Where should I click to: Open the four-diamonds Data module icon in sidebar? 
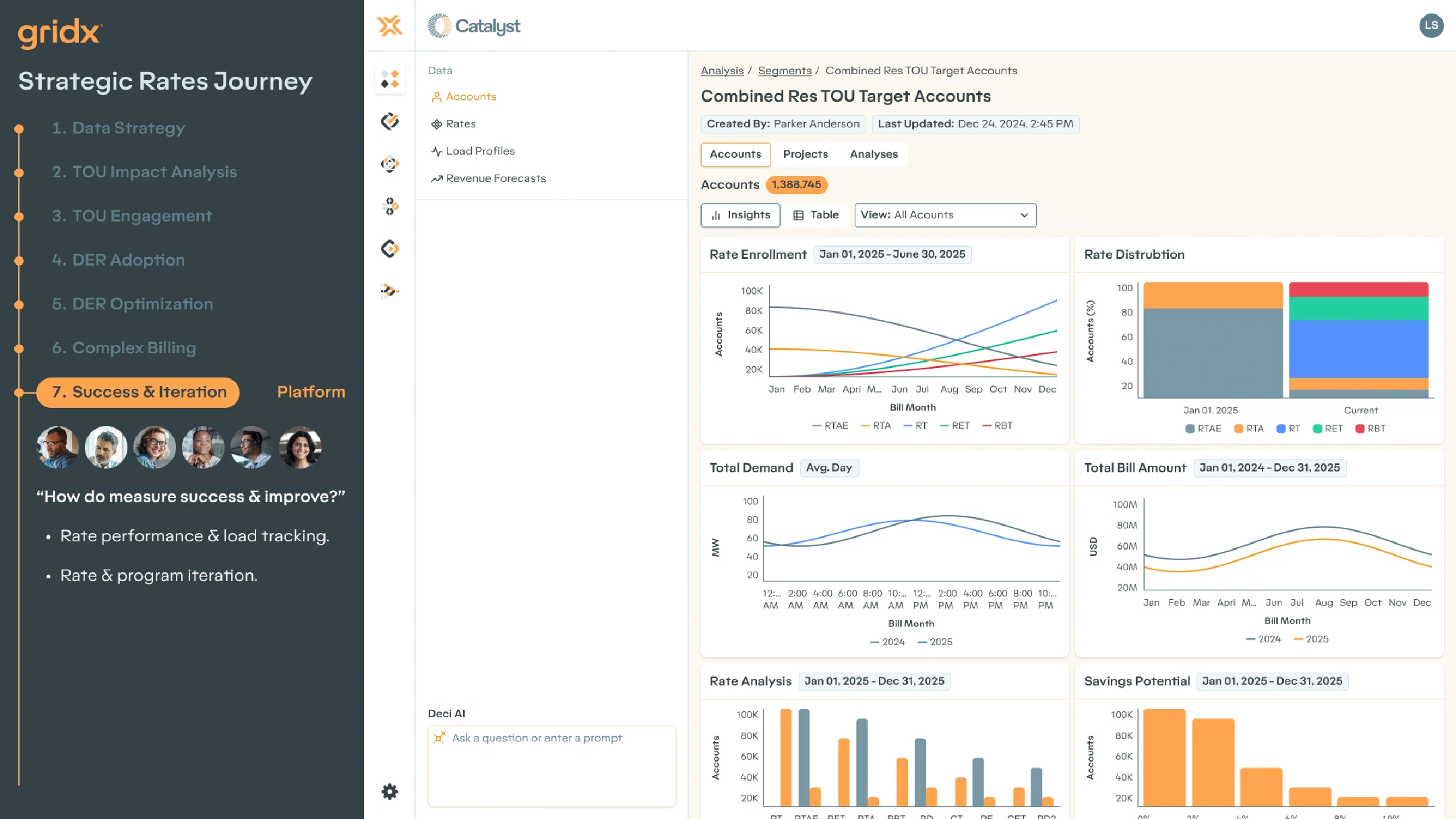click(390, 80)
